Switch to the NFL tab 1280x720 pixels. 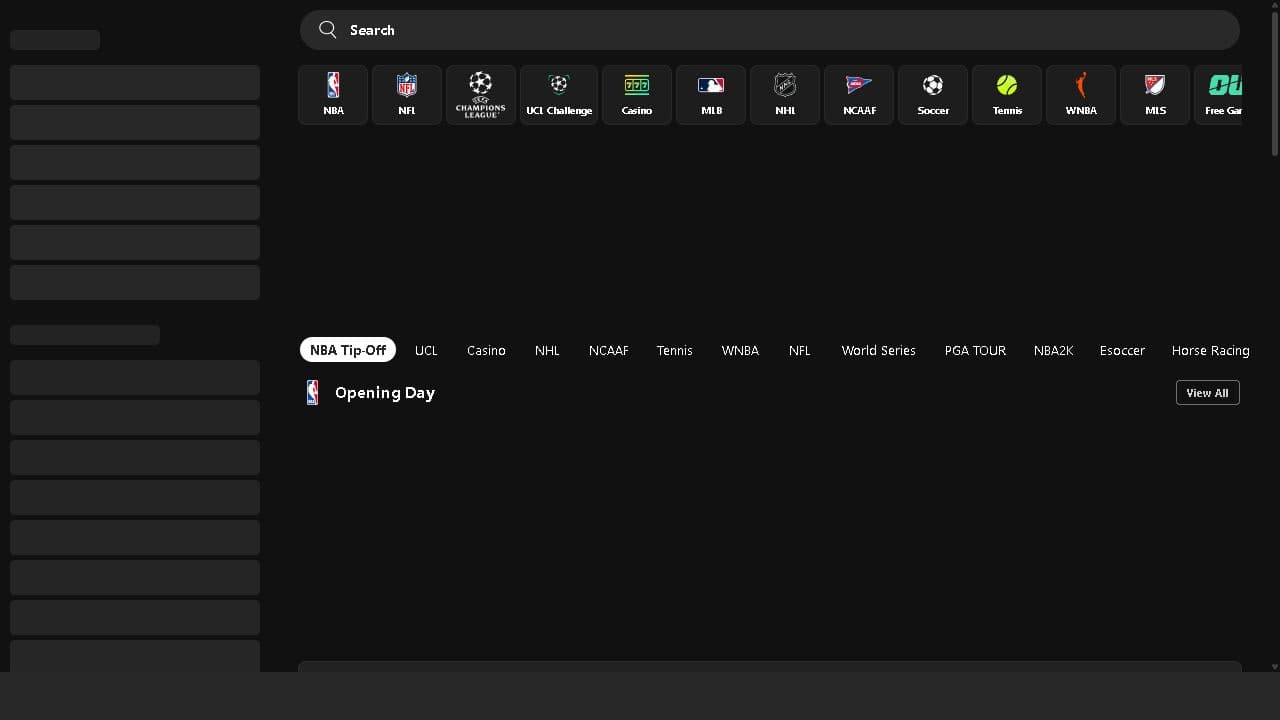tap(800, 350)
